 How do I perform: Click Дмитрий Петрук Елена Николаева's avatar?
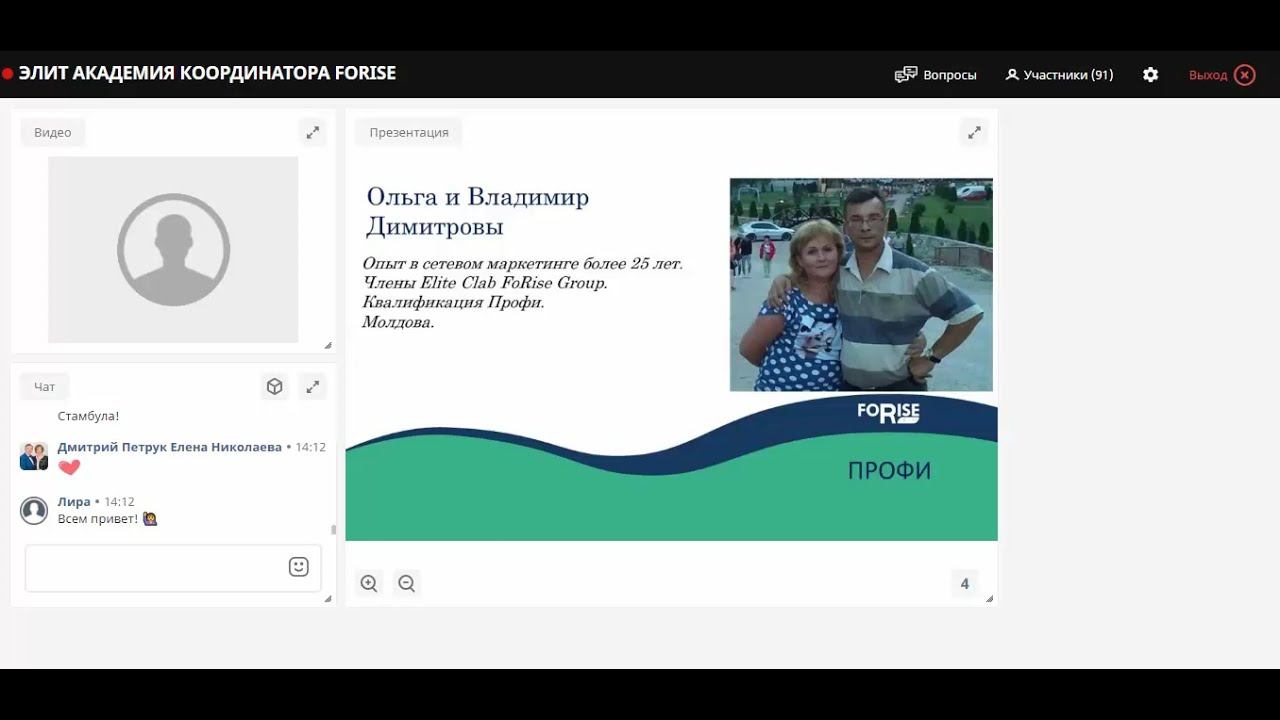pos(34,456)
